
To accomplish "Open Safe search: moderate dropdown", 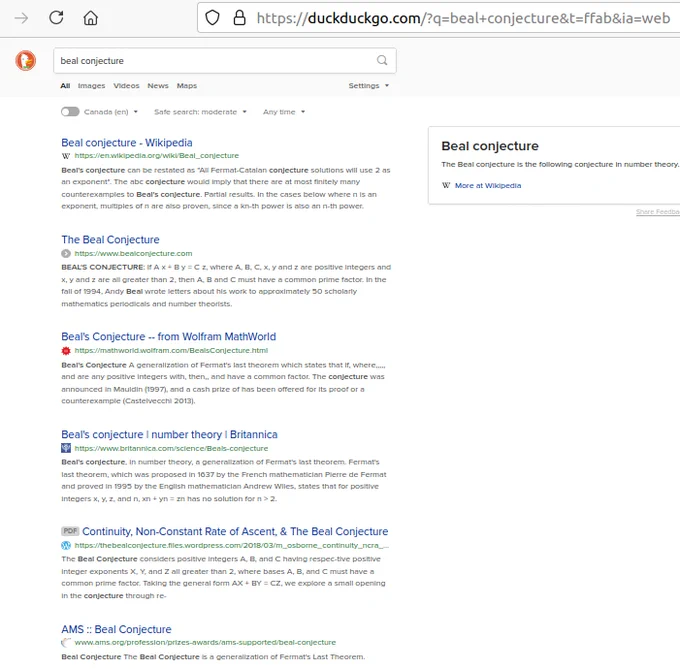I will pos(200,112).
